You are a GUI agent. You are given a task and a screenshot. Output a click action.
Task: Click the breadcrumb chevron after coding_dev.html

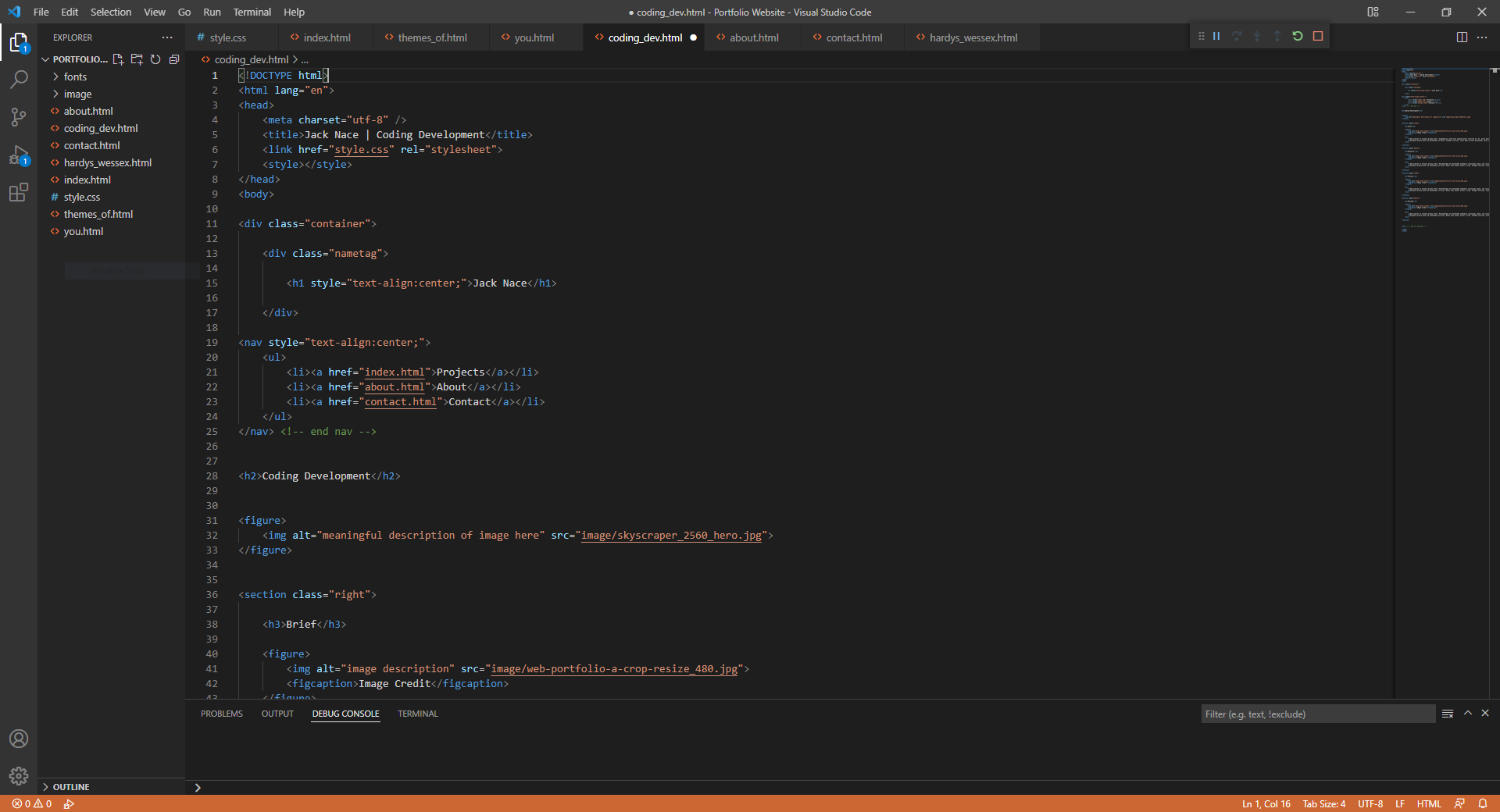(x=295, y=59)
